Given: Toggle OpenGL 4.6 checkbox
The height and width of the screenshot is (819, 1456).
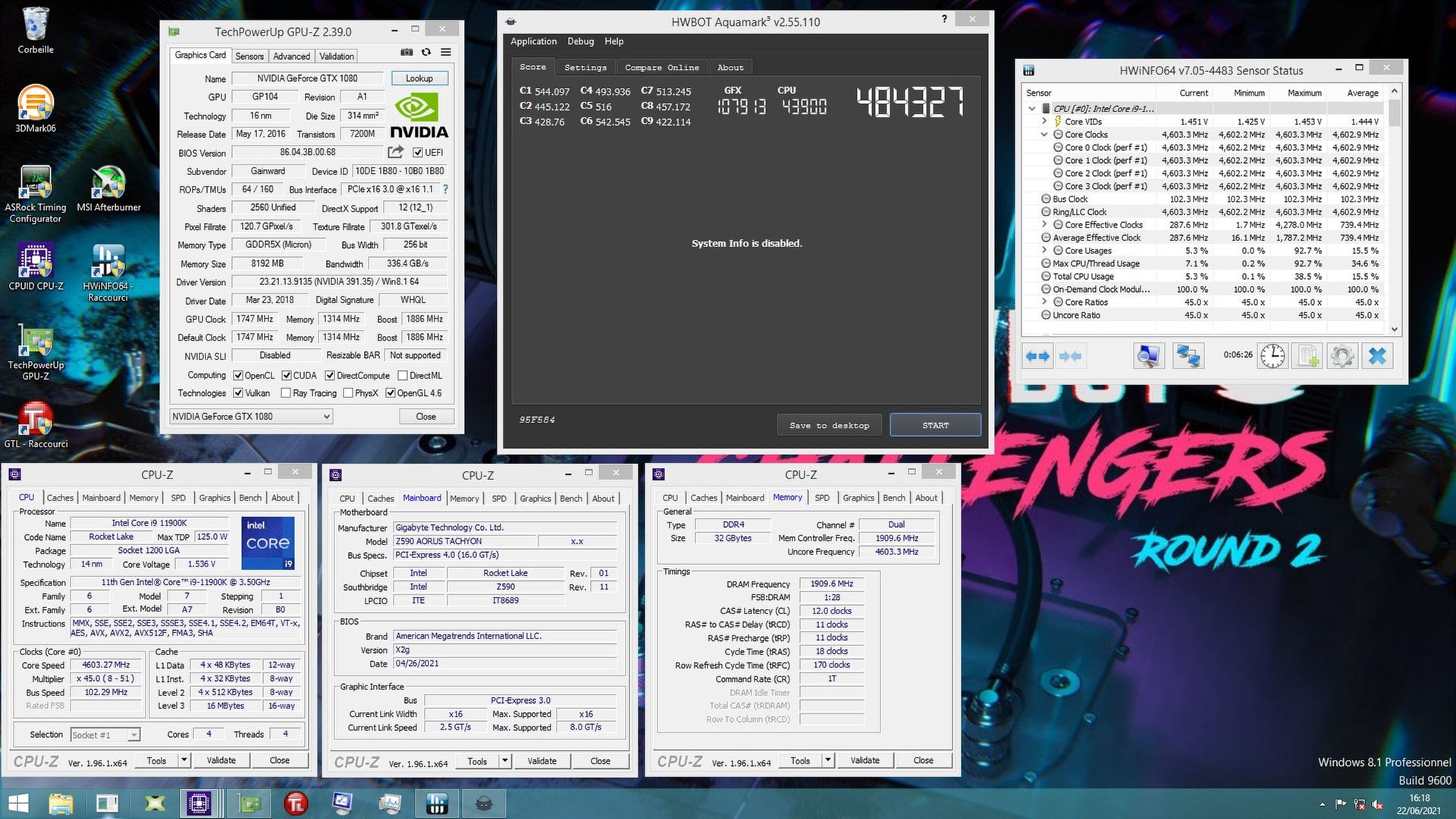Looking at the screenshot, I should (x=391, y=393).
